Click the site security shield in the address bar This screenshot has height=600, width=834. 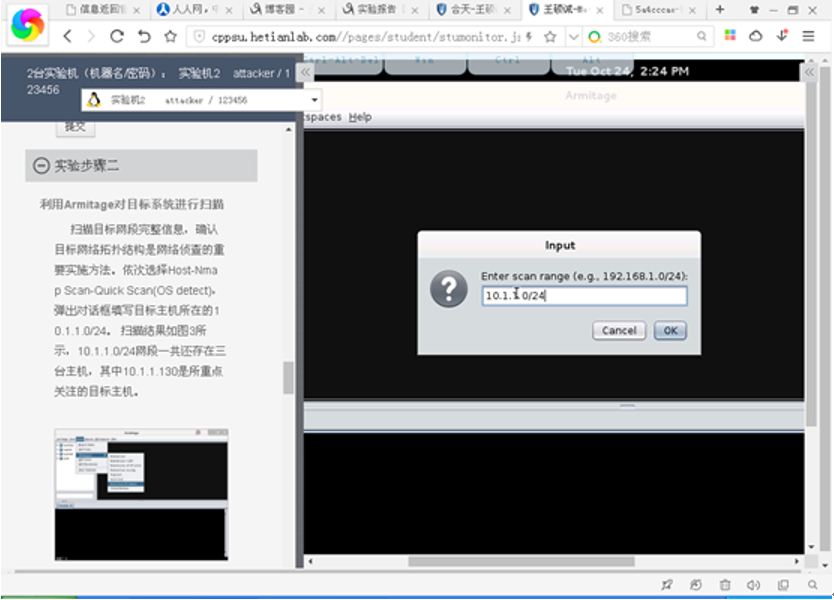[199, 36]
